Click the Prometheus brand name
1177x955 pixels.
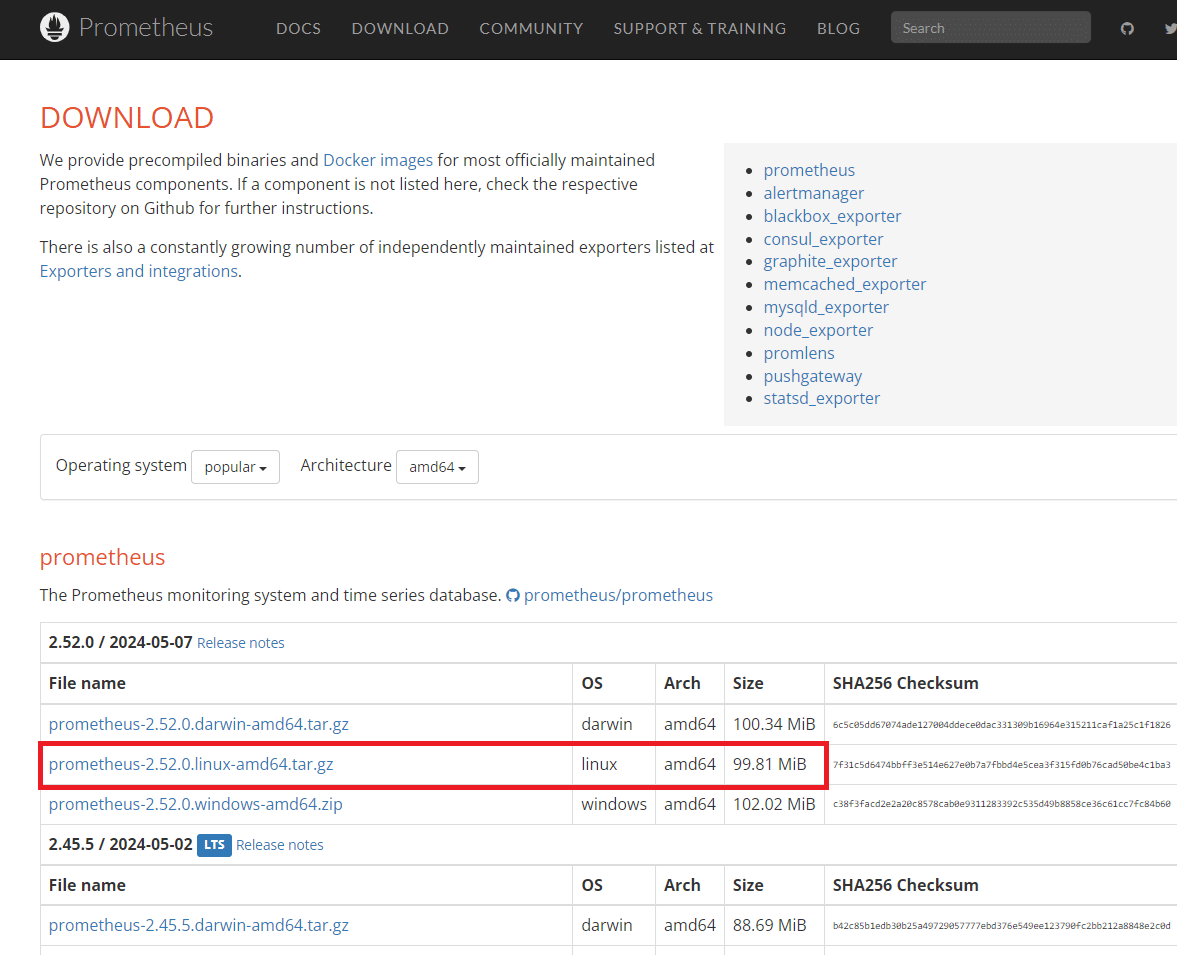click(146, 28)
